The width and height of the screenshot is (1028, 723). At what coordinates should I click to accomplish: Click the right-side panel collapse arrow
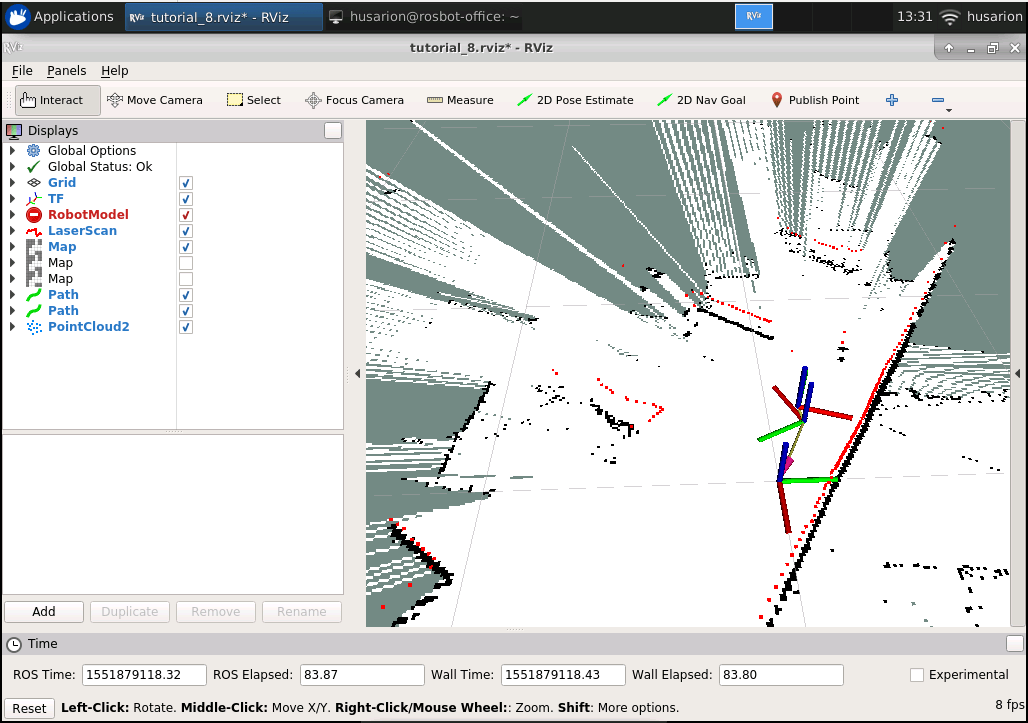(x=1018, y=374)
